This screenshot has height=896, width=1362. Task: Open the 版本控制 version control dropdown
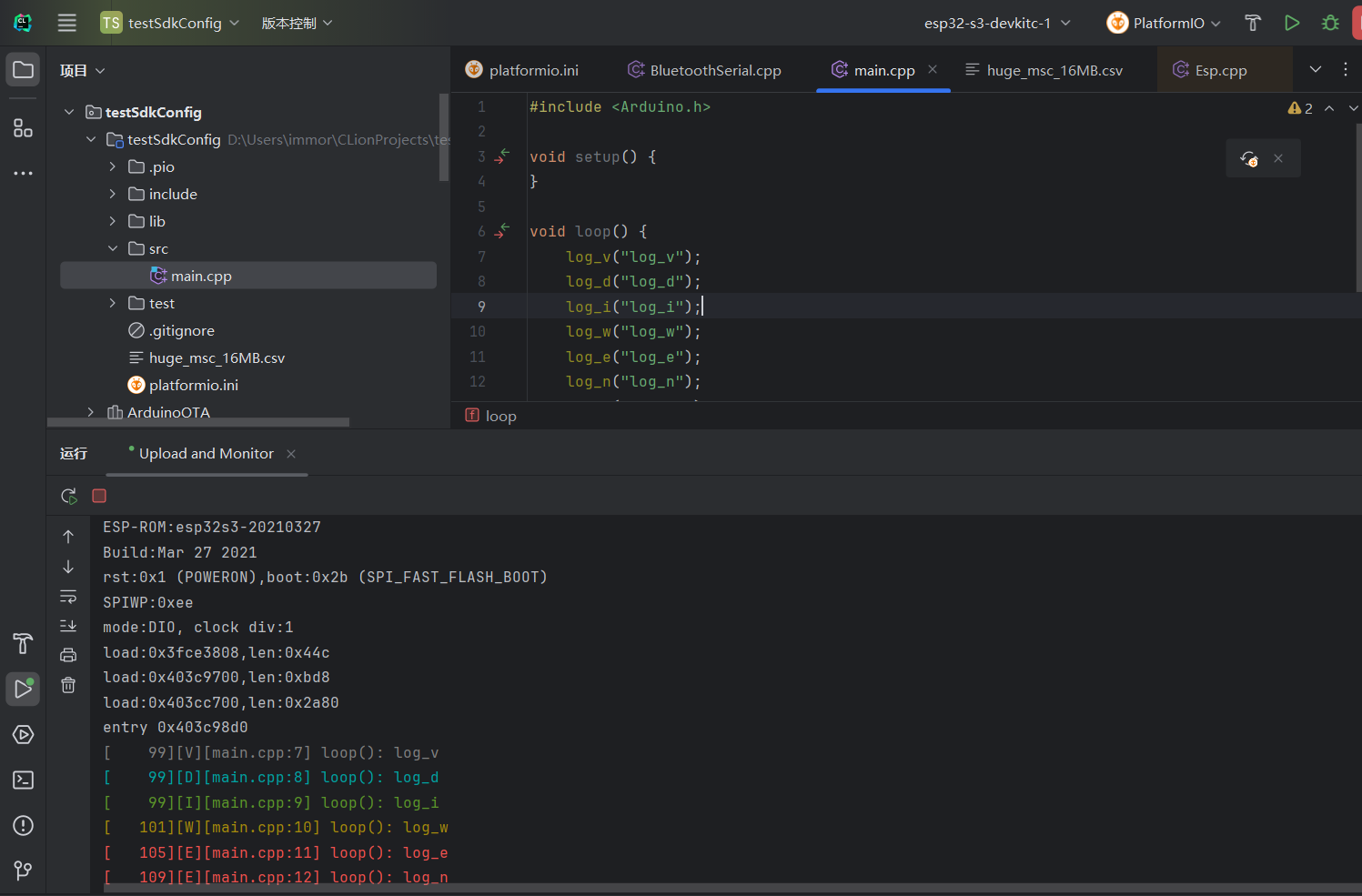[297, 23]
